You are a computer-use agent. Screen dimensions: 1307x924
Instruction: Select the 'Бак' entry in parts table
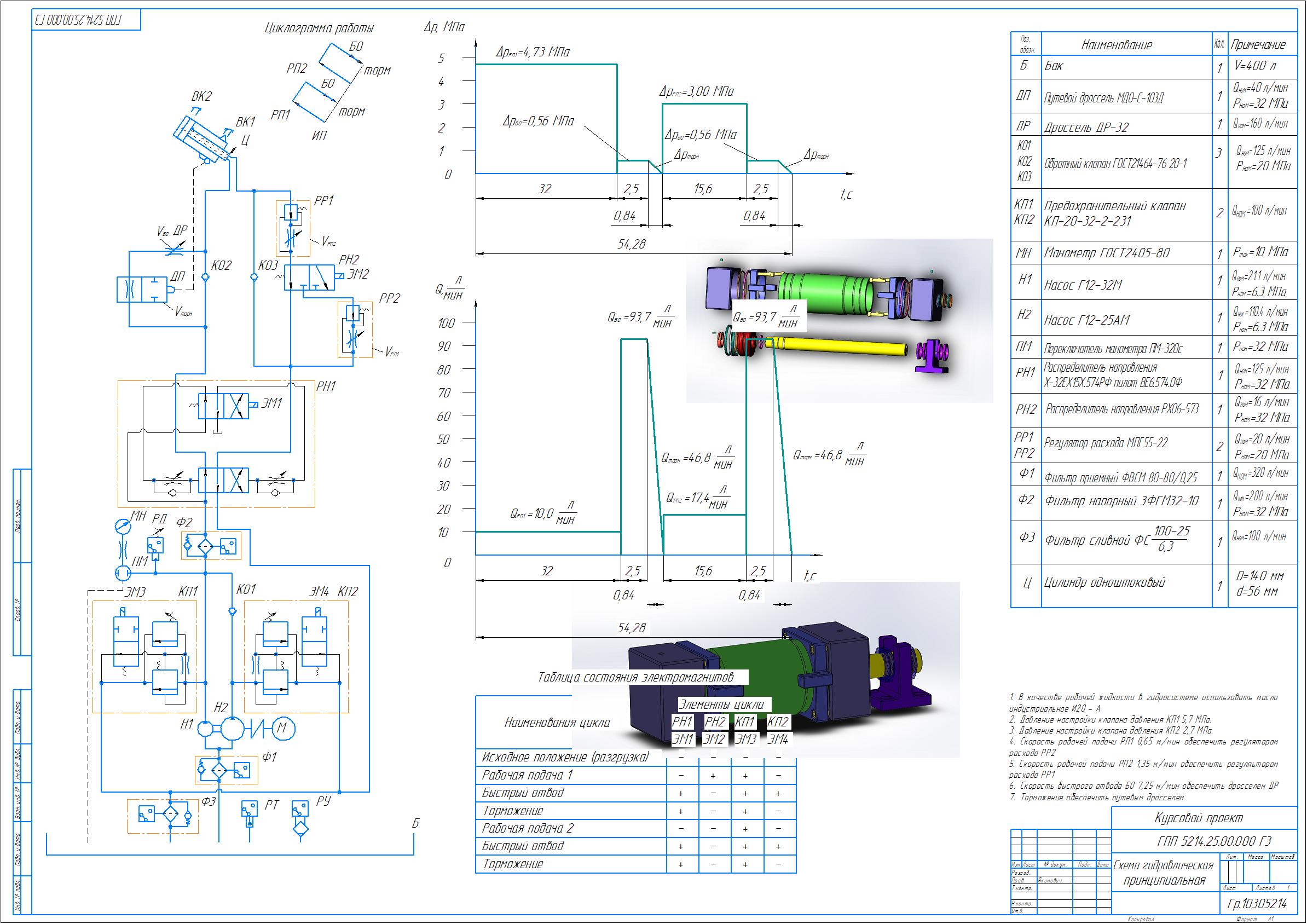(1054, 66)
